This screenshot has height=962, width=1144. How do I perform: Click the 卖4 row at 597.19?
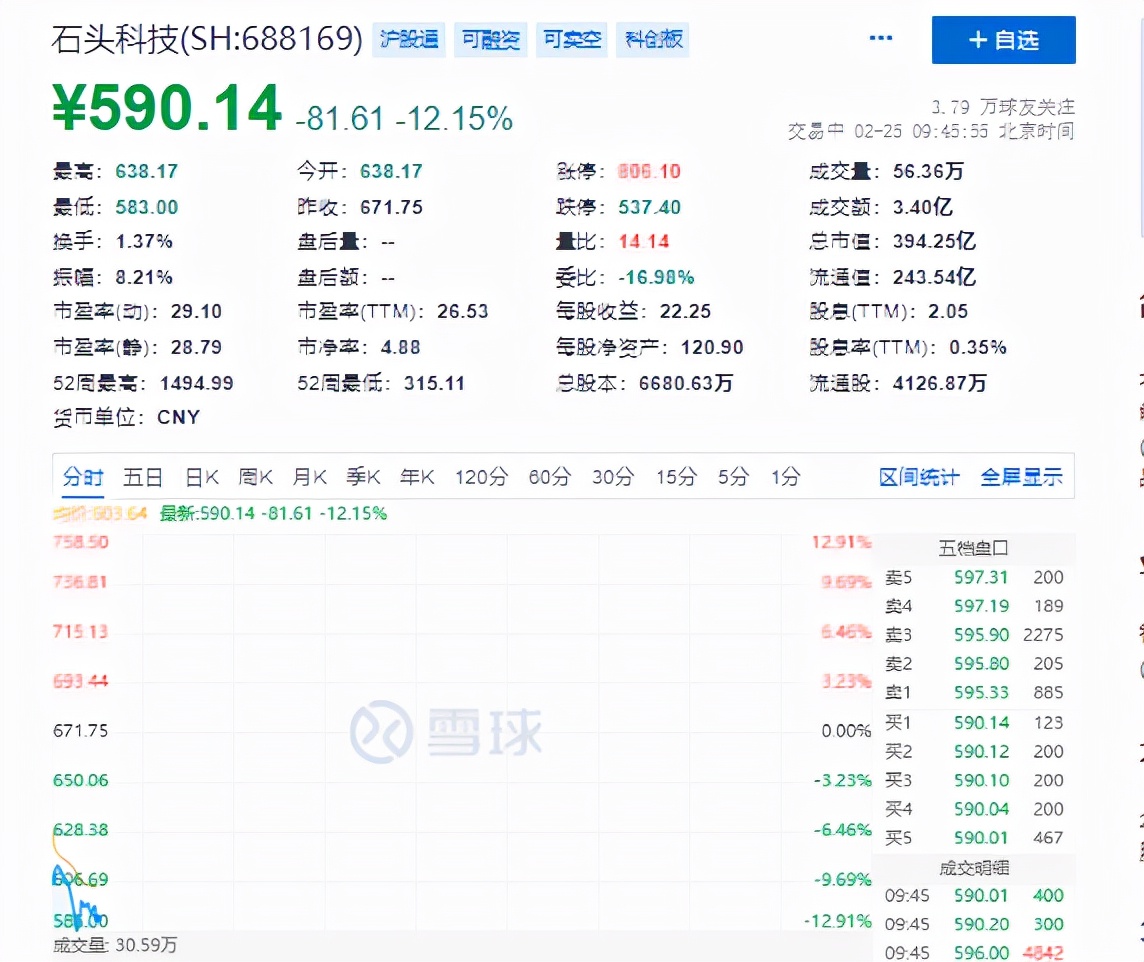[x=974, y=606]
